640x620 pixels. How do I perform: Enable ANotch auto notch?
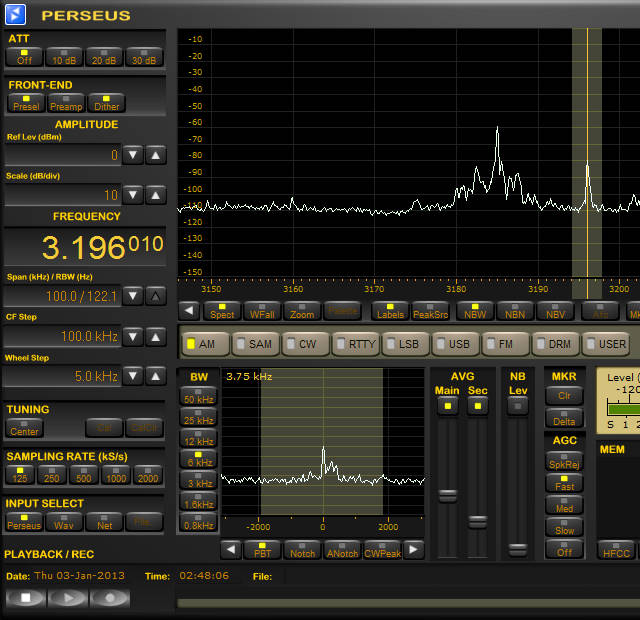click(x=342, y=550)
